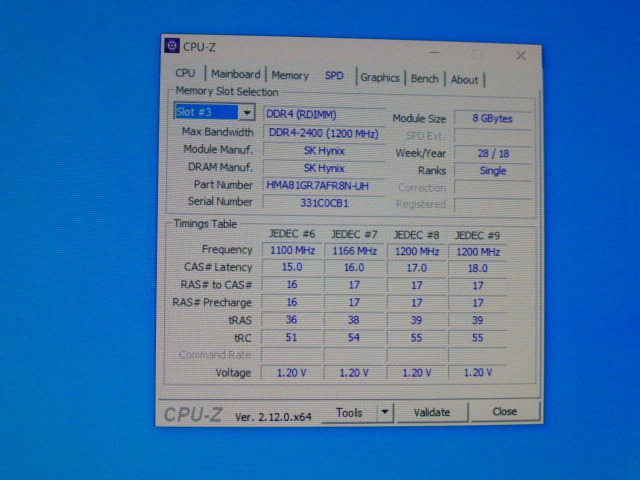Click the CAS# Latency 16.0 cell
The height and width of the screenshot is (480, 640).
coord(354,268)
